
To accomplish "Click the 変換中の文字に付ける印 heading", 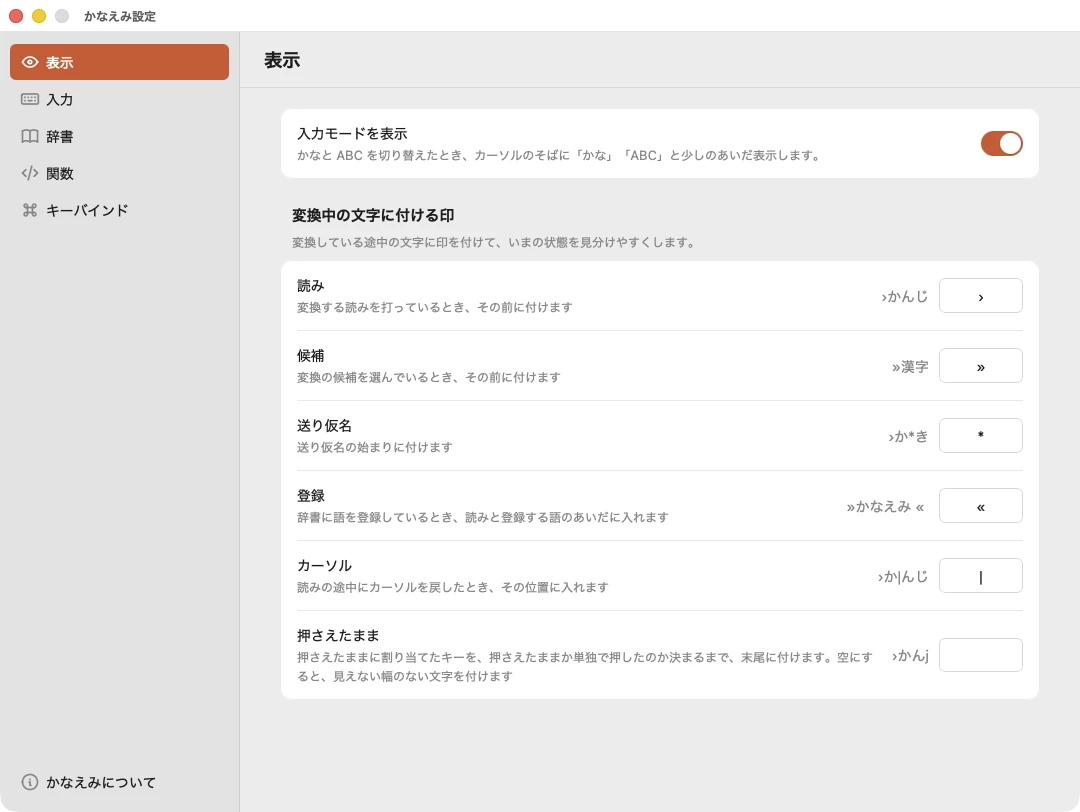I will [373, 215].
